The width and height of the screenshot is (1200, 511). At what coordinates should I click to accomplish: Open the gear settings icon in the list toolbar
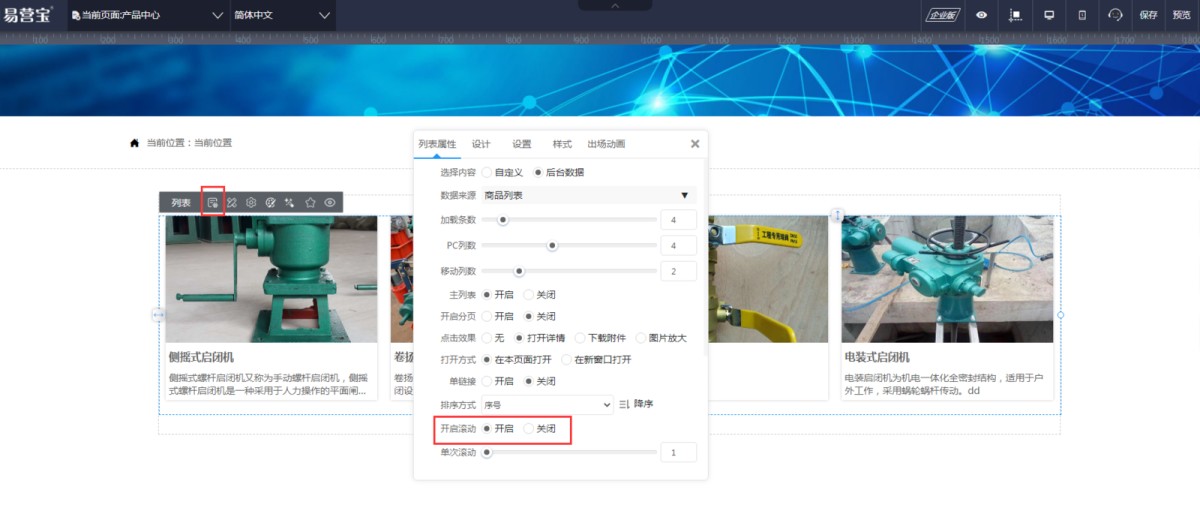click(x=251, y=203)
